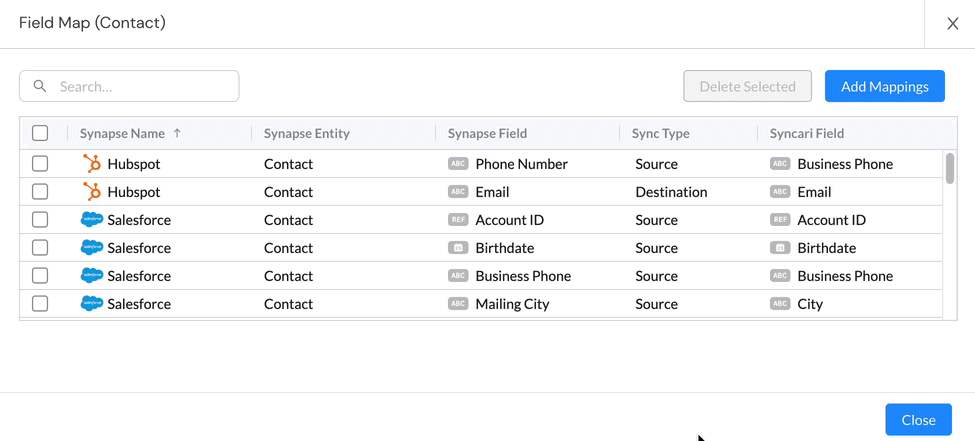Click Salesforce cloud icon in Business Phone row
This screenshot has width=975, height=441.
(92, 276)
